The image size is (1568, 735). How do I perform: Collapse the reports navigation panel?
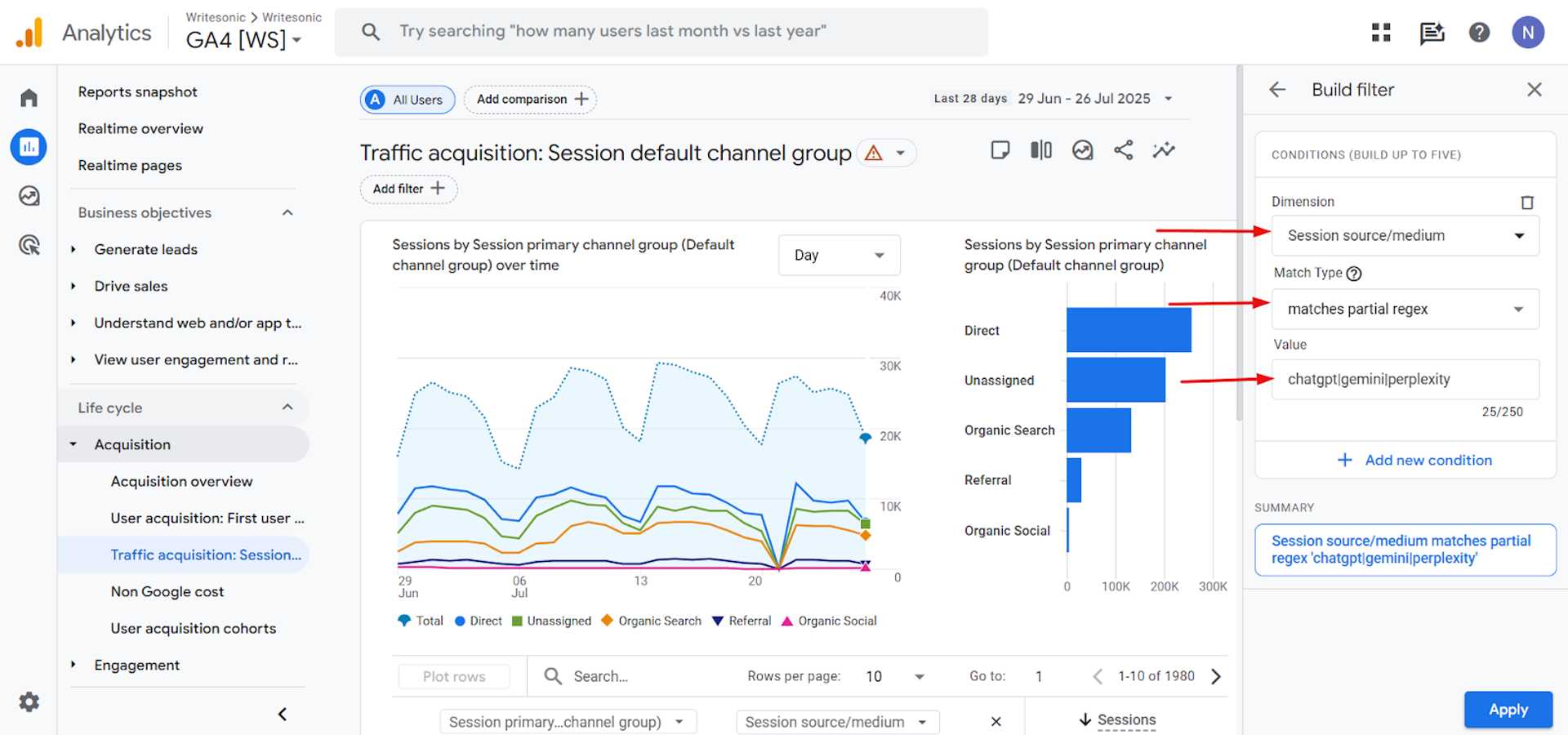point(283,715)
